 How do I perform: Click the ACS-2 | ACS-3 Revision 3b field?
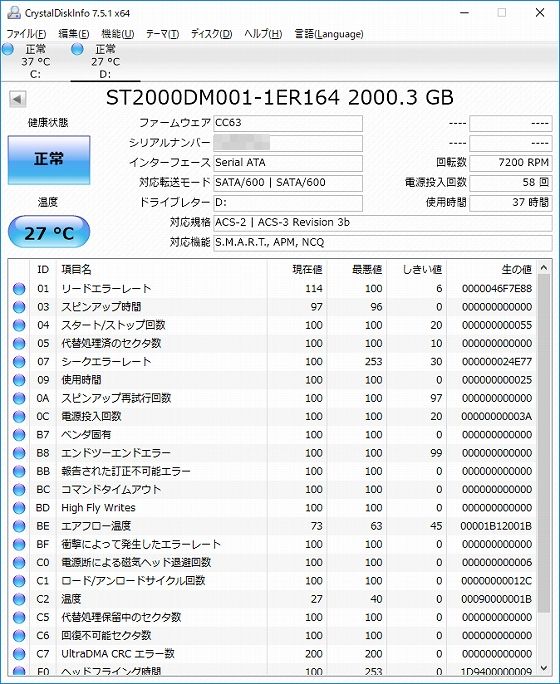(383, 223)
